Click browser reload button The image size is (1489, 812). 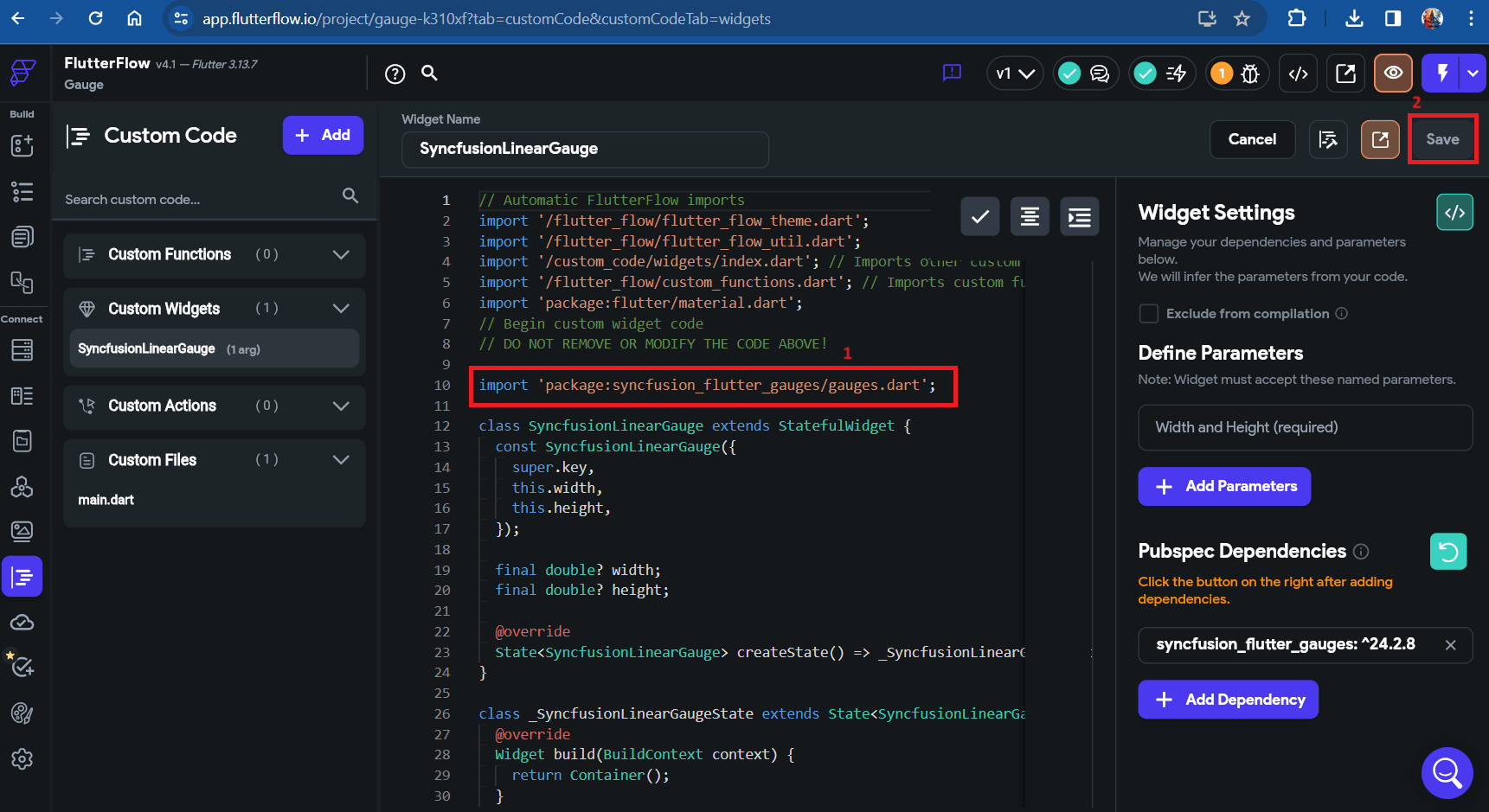click(x=95, y=18)
